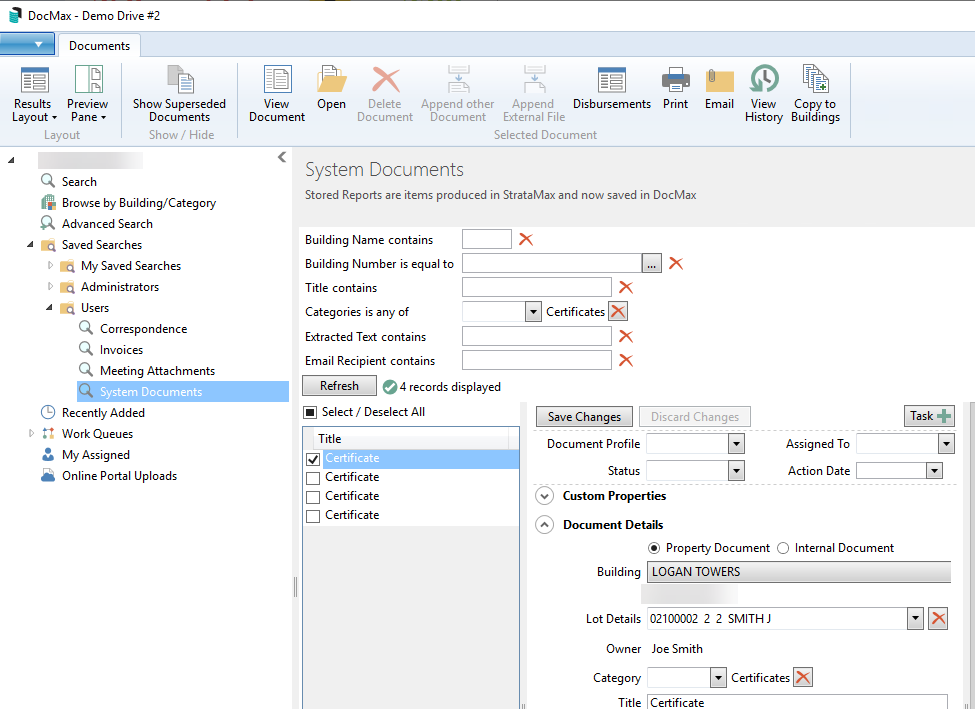Viewport: 975px width, 709px height.
Task: Open the Document Profile dropdown
Action: pyautogui.click(x=736, y=444)
